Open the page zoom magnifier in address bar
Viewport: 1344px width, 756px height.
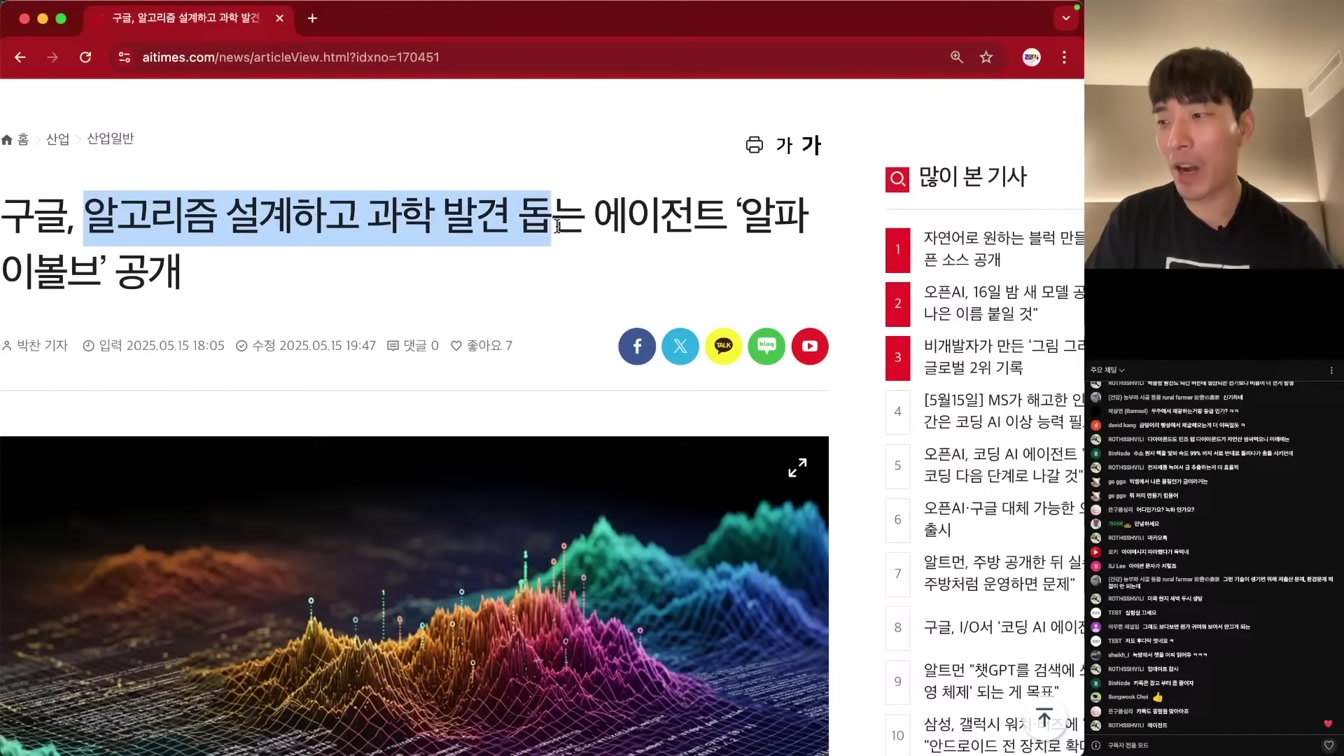957,57
